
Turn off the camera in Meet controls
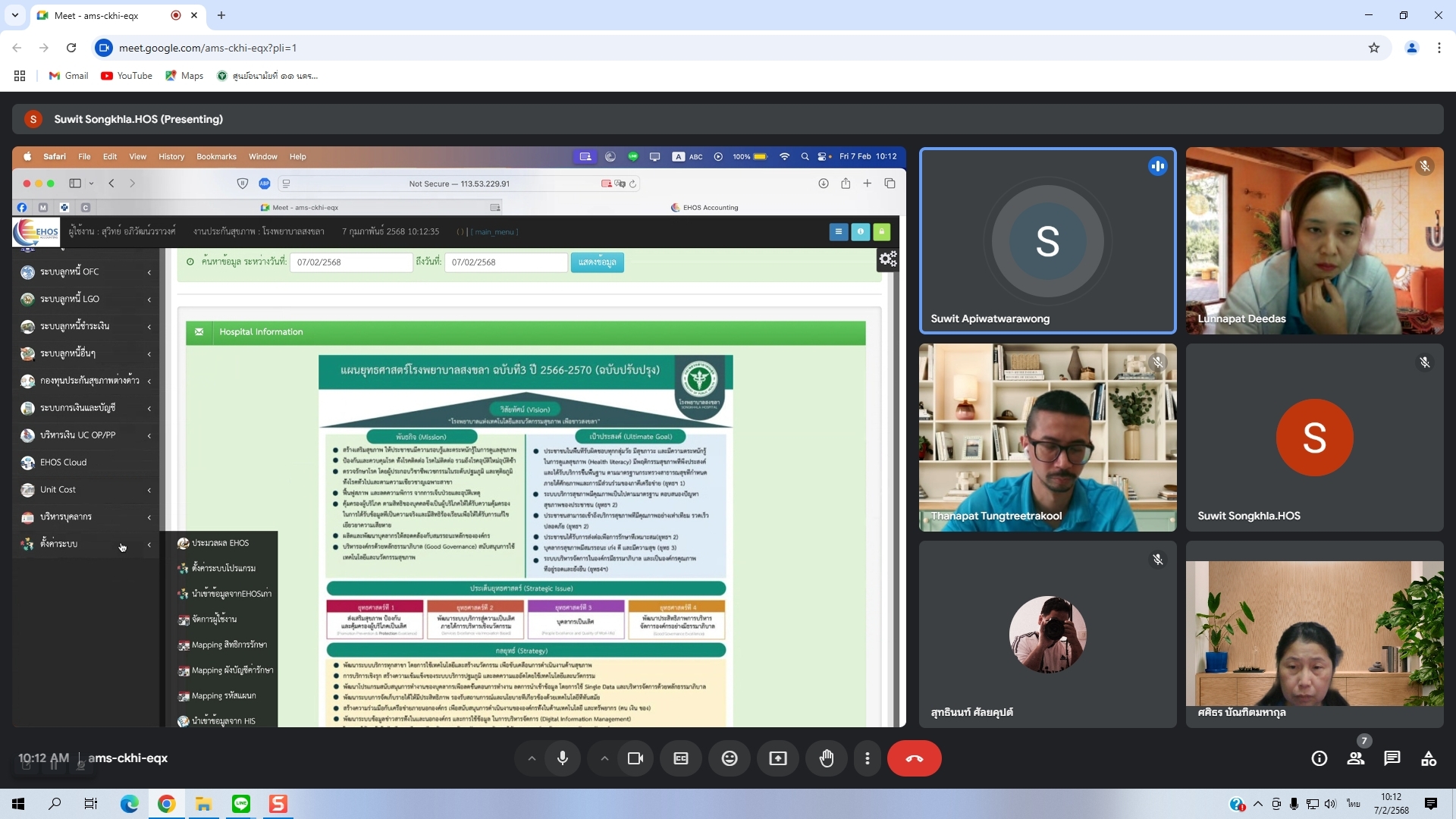point(635,758)
